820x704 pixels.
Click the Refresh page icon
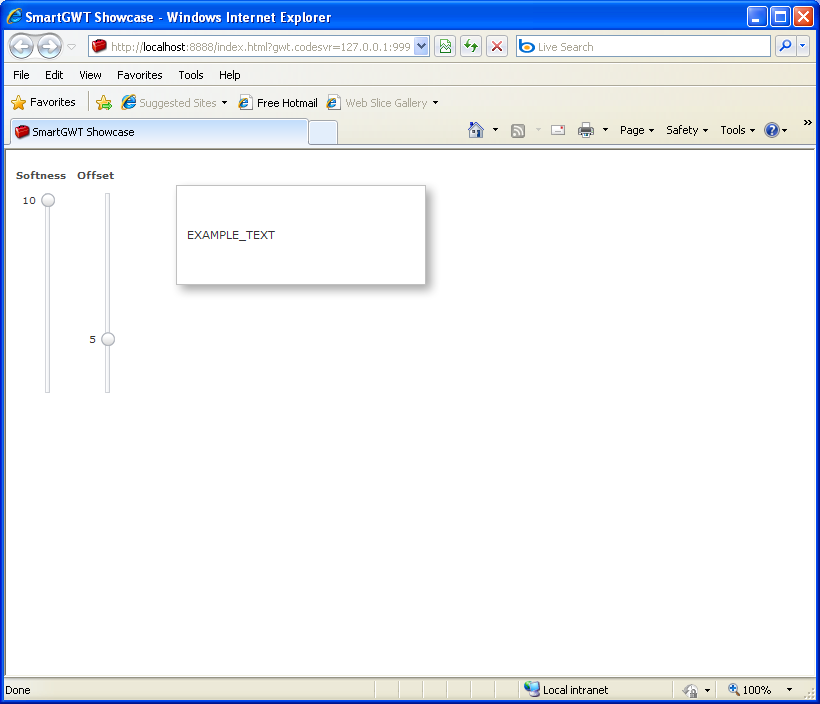pyautogui.click(x=471, y=47)
